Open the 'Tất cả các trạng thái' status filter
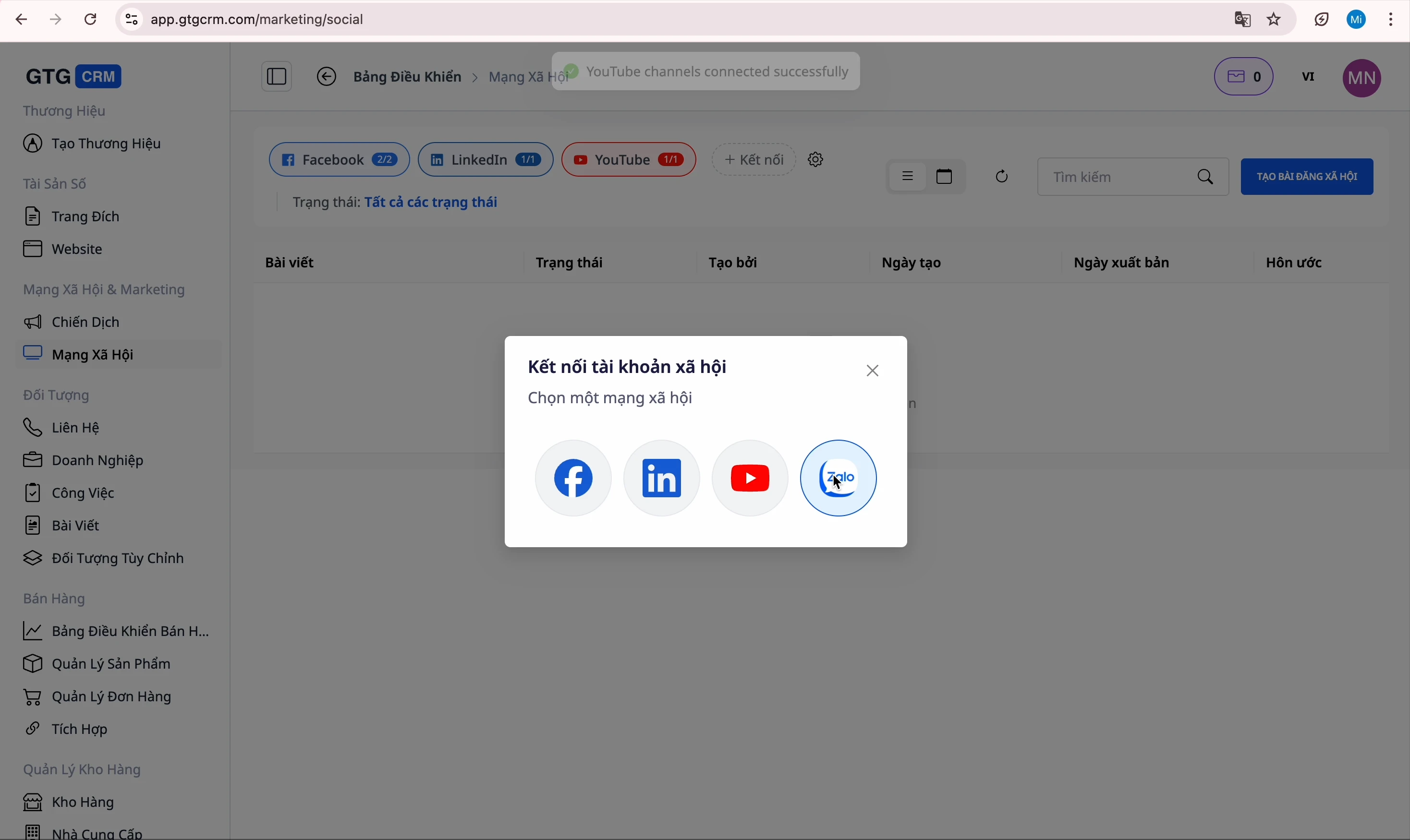Screen dimensions: 1410x840 tap(431, 202)
